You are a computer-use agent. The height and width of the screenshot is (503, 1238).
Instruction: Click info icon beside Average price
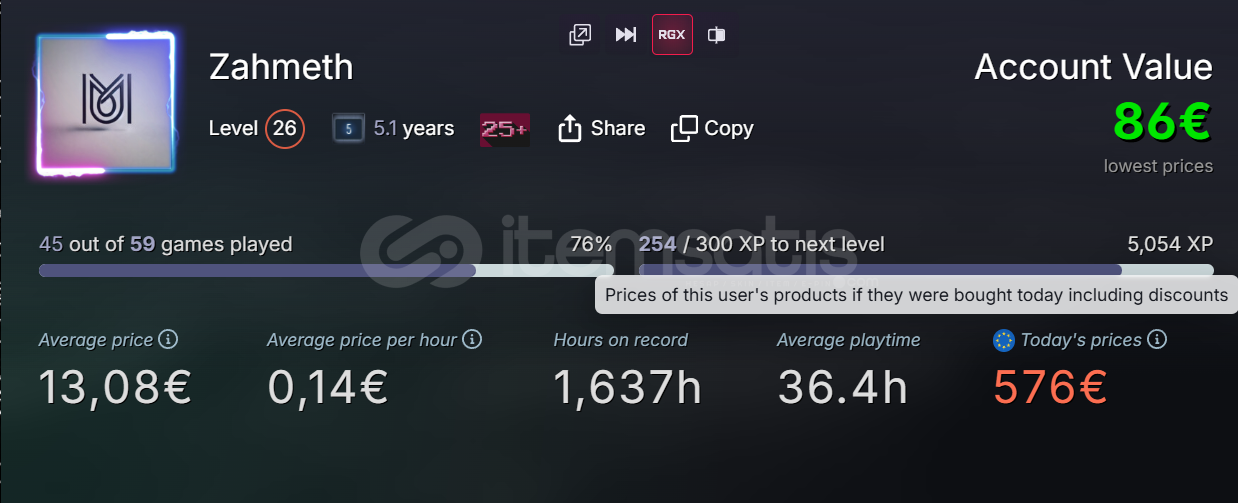[x=169, y=340]
